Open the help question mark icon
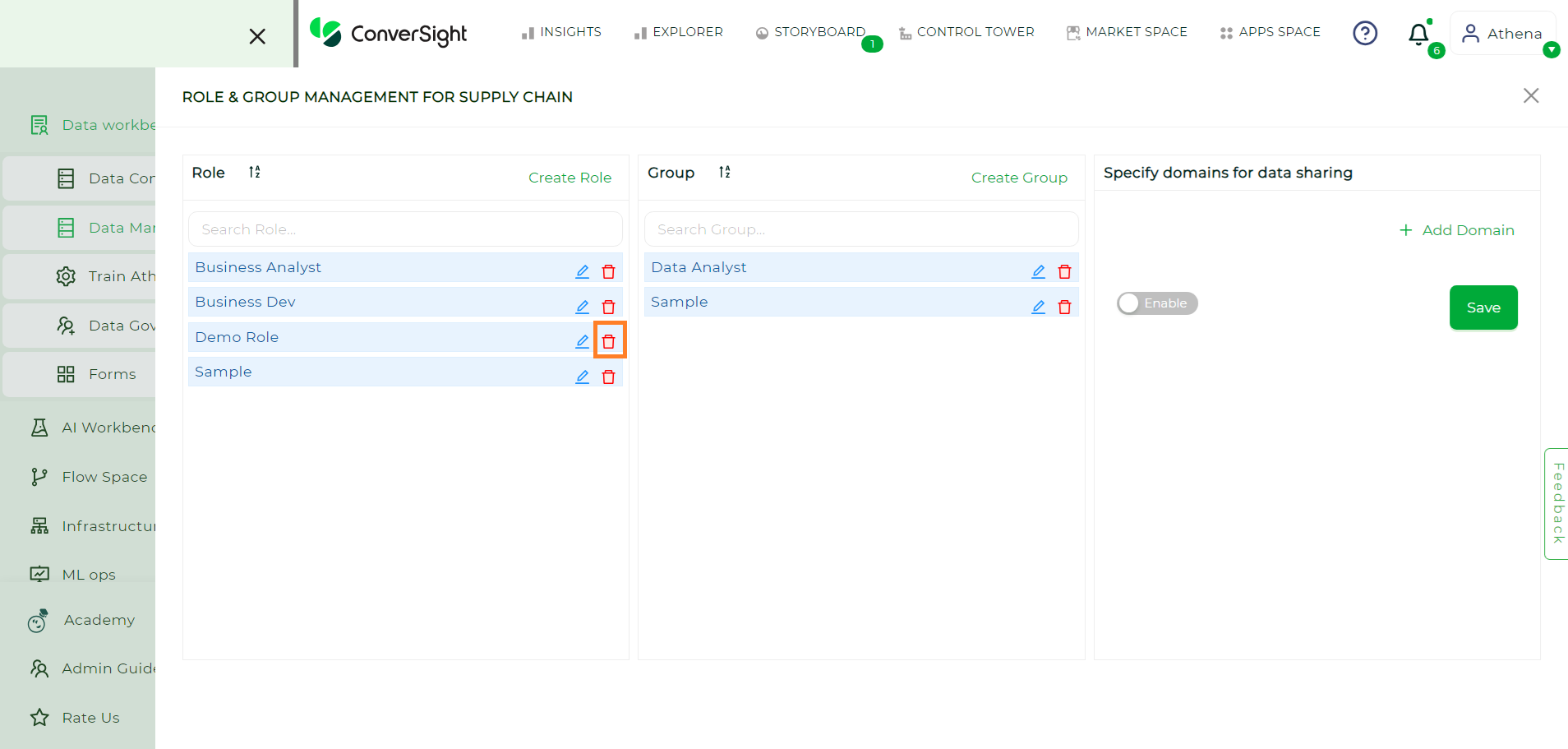 click(x=1365, y=33)
